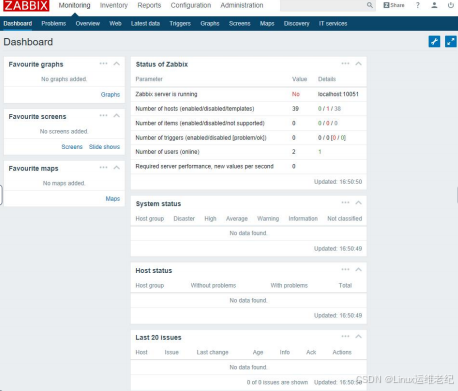The width and height of the screenshot is (458, 391).
Task: Collapse the Last 20 issues widget
Action: (358, 336)
